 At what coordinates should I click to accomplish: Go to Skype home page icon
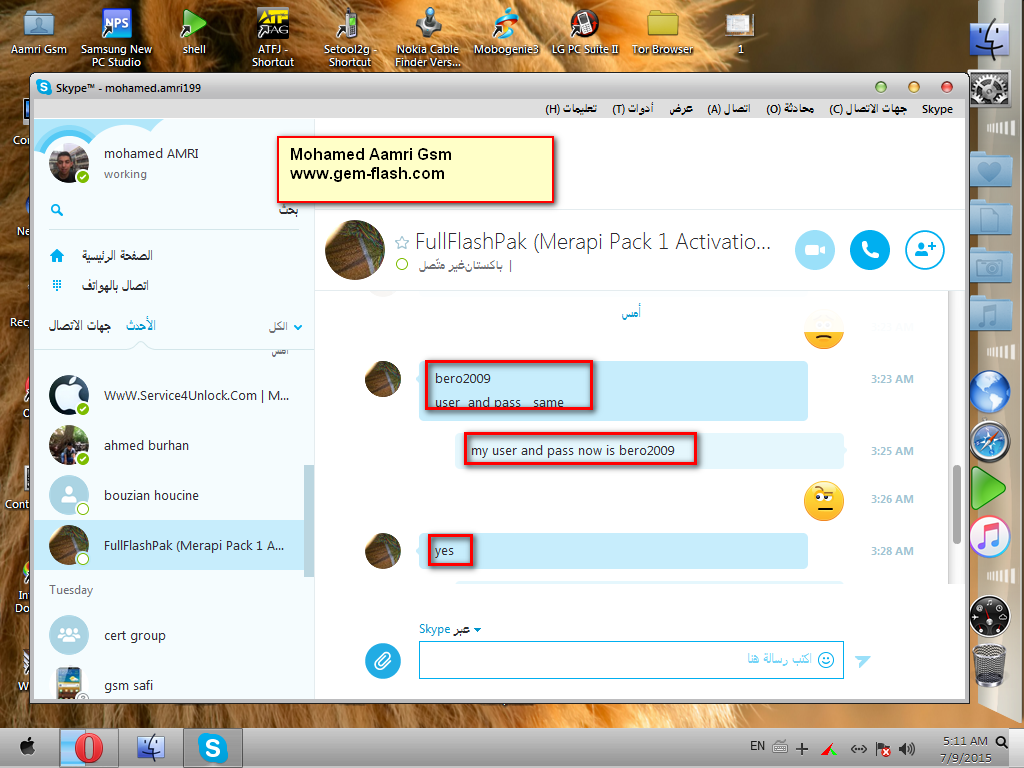point(57,255)
